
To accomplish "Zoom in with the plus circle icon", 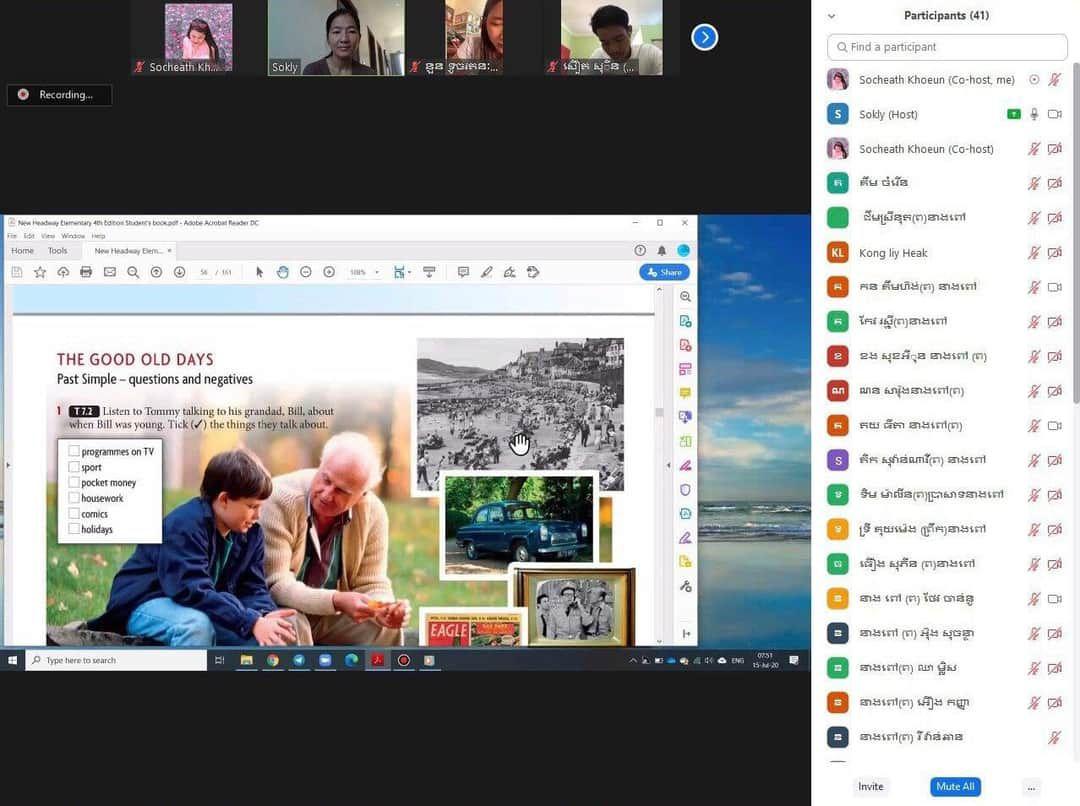I will pyautogui.click(x=329, y=272).
